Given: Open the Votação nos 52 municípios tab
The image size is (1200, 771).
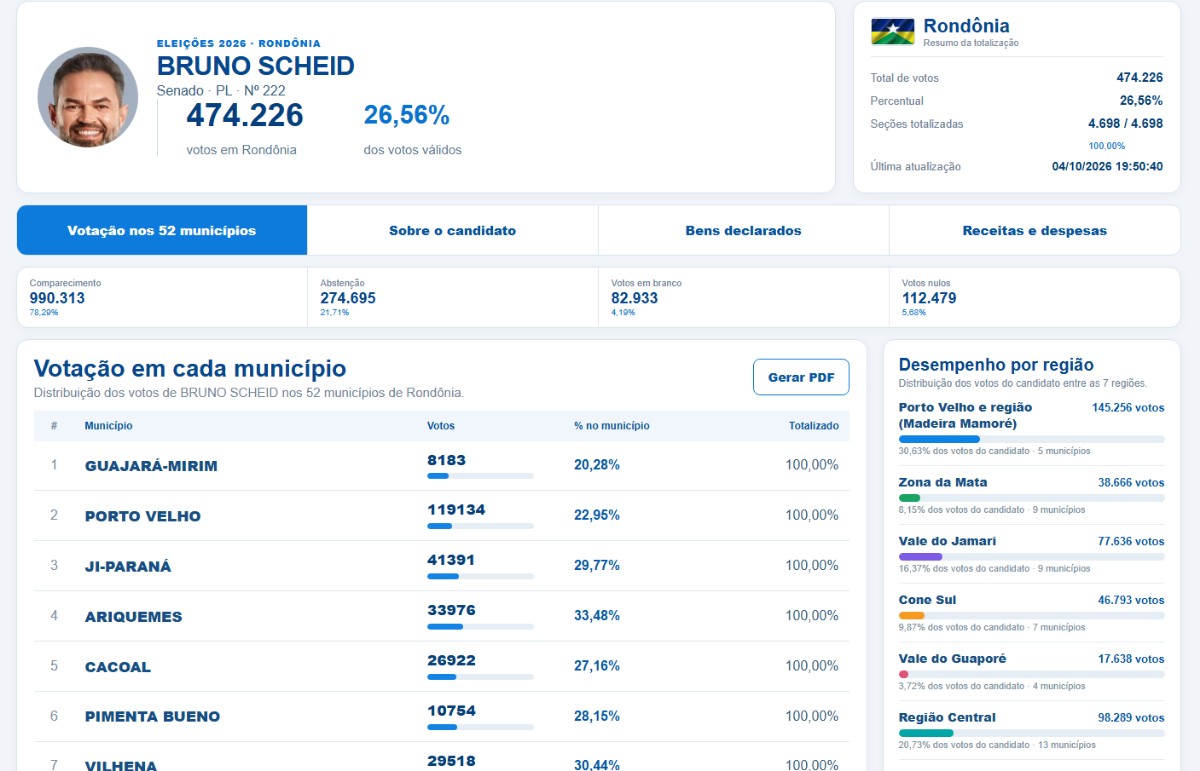Looking at the screenshot, I should tap(162, 230).
